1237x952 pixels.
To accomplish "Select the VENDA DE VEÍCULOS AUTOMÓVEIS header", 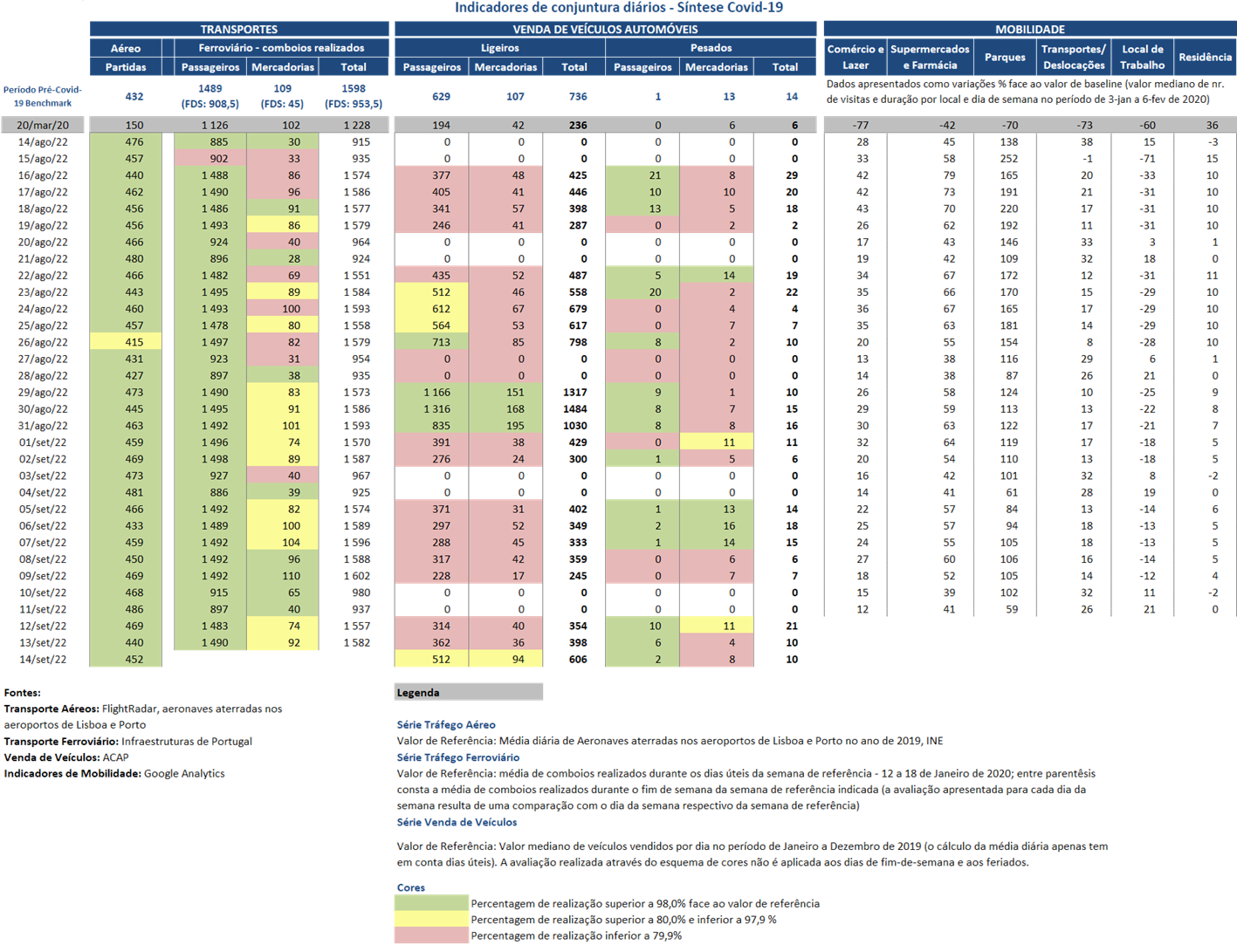I will 605,29.
